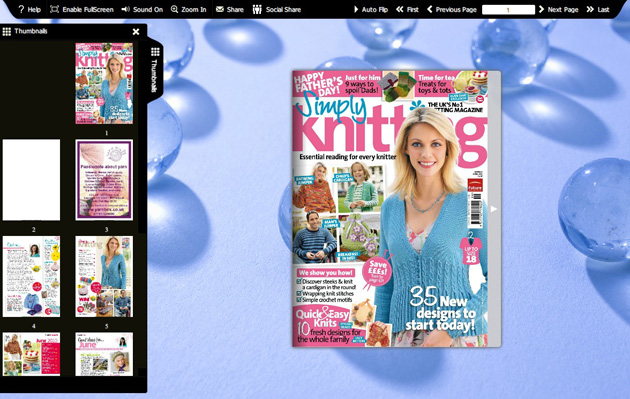630x399 pixels.
Task: Toggle Sound On speaker button
Action: (x=142, y=9)
